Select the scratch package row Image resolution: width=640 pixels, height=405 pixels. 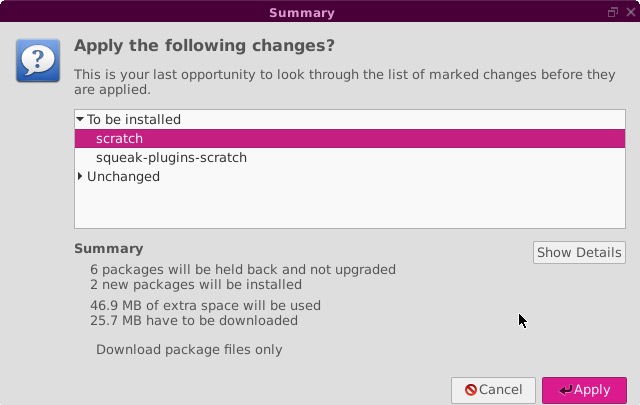119,139
